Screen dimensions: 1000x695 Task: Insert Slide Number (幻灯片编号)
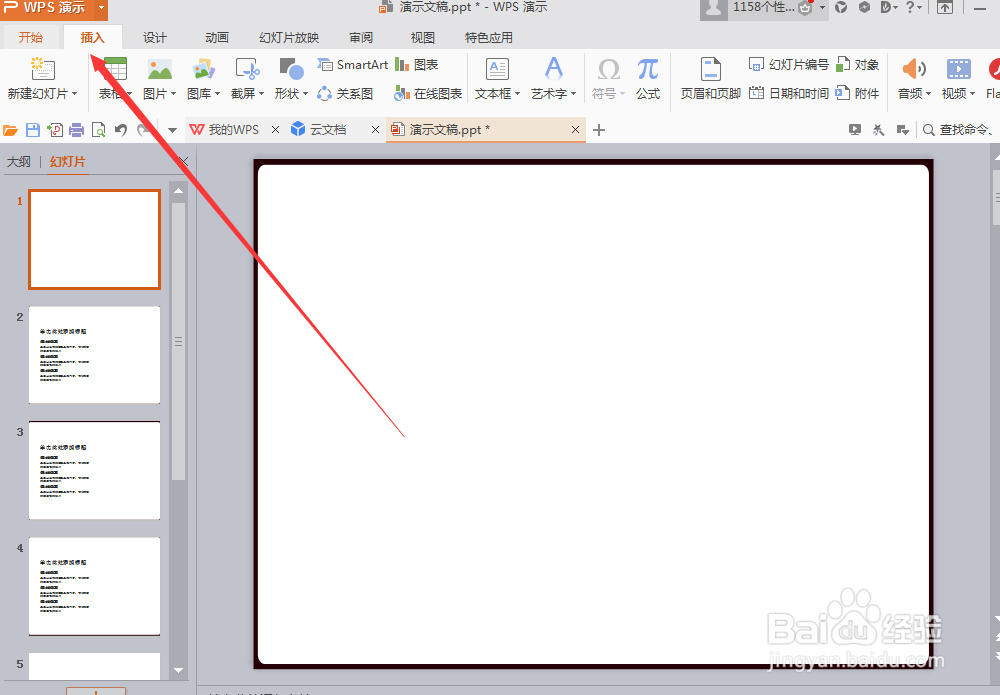point(789,64)
